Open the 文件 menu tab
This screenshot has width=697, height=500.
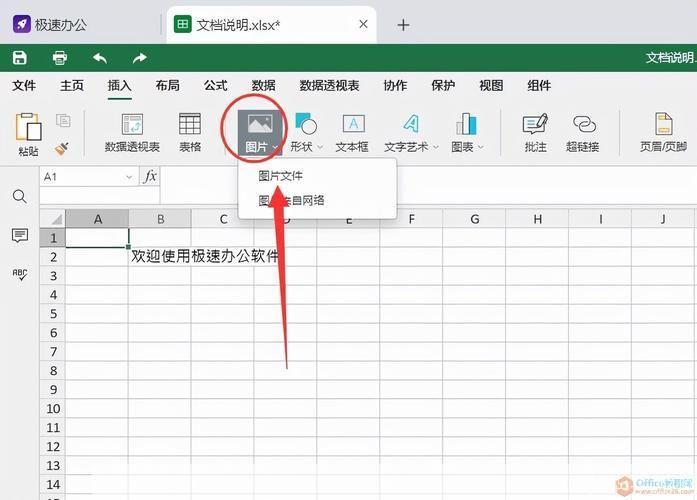click(24, 85)
